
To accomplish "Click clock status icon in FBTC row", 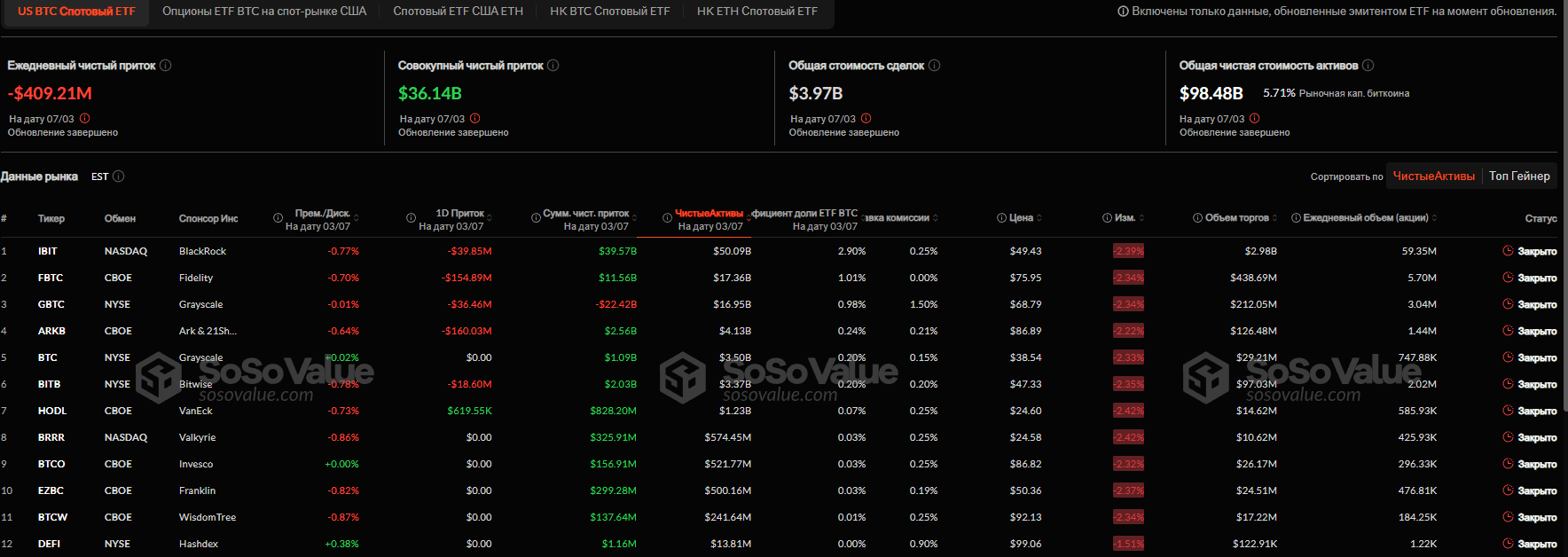I will click(x=1508, y=278).
